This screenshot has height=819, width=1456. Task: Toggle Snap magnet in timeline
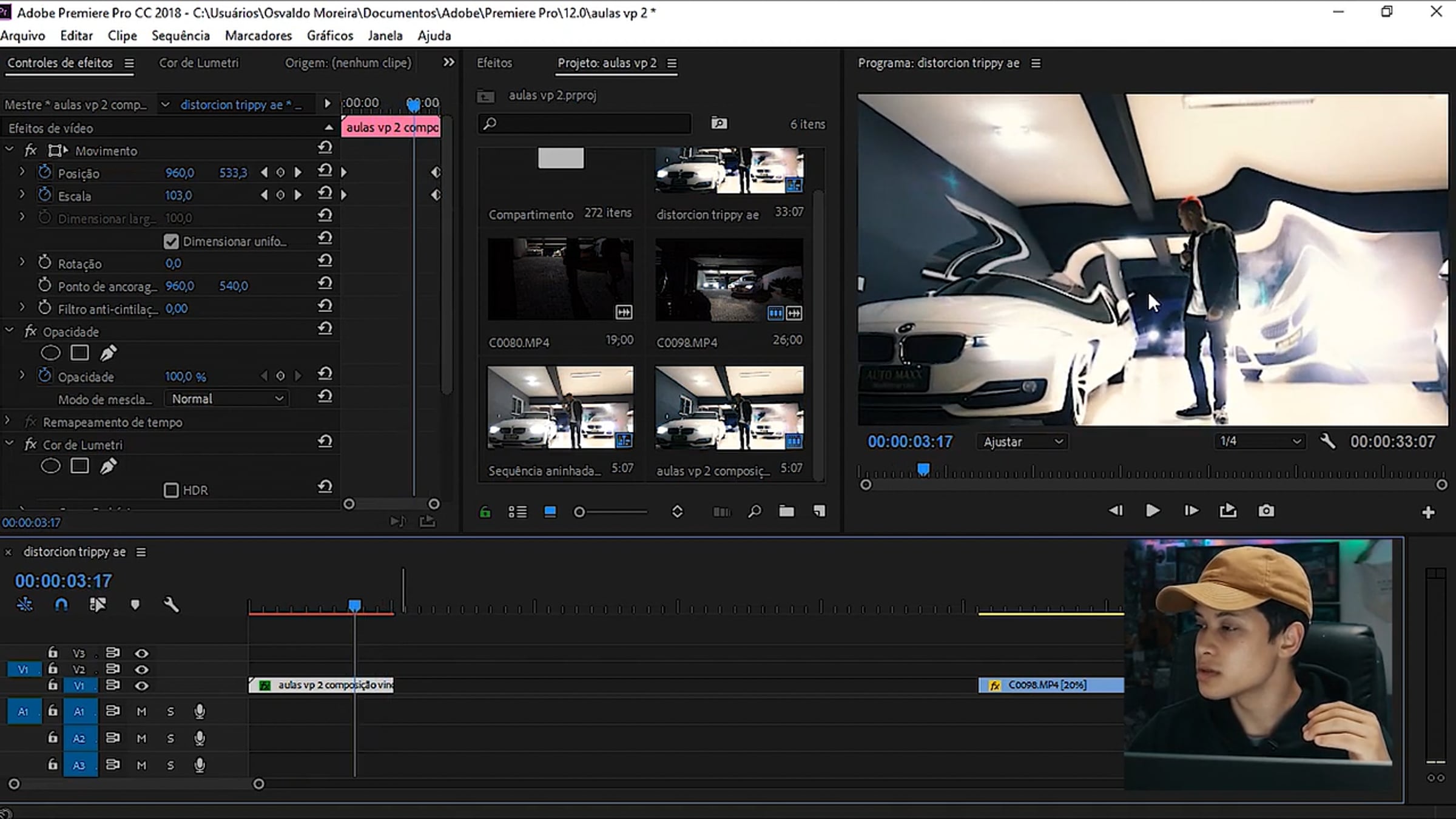coord(61,604)
